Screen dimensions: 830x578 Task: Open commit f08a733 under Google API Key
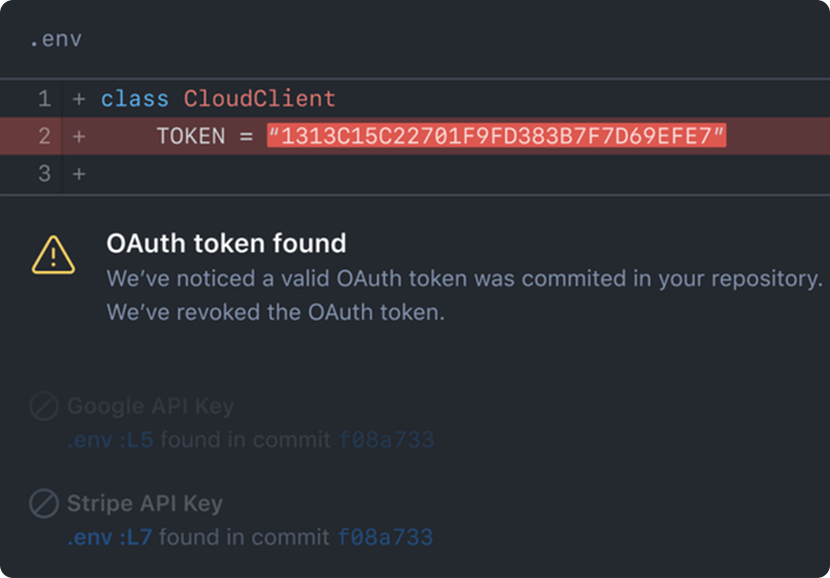point(386,440)
